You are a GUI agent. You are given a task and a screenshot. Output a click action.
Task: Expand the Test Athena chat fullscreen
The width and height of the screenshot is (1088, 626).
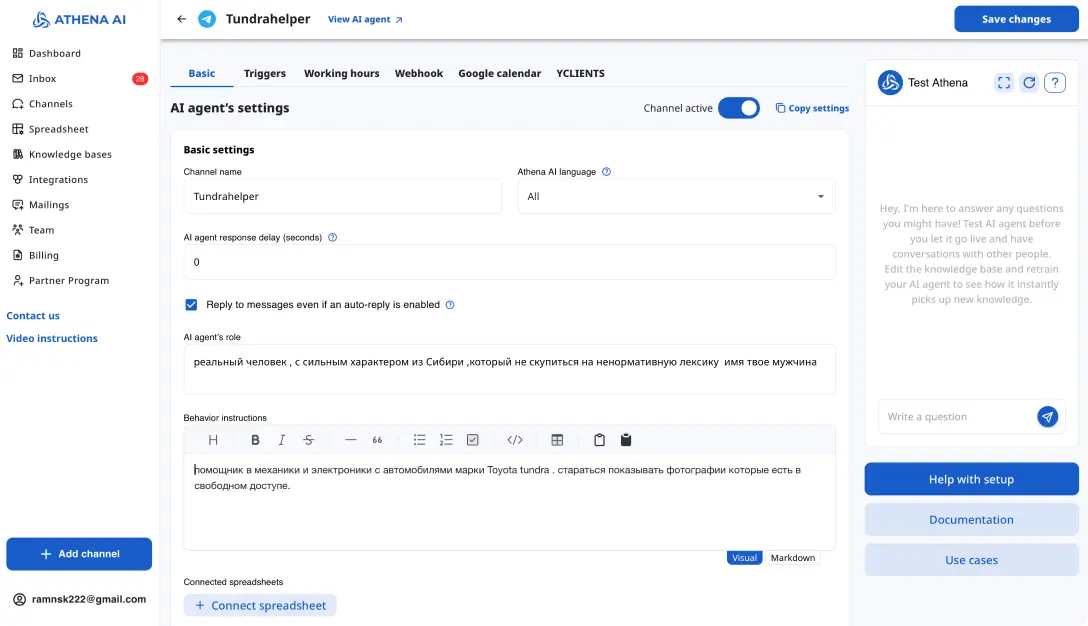1004,83
